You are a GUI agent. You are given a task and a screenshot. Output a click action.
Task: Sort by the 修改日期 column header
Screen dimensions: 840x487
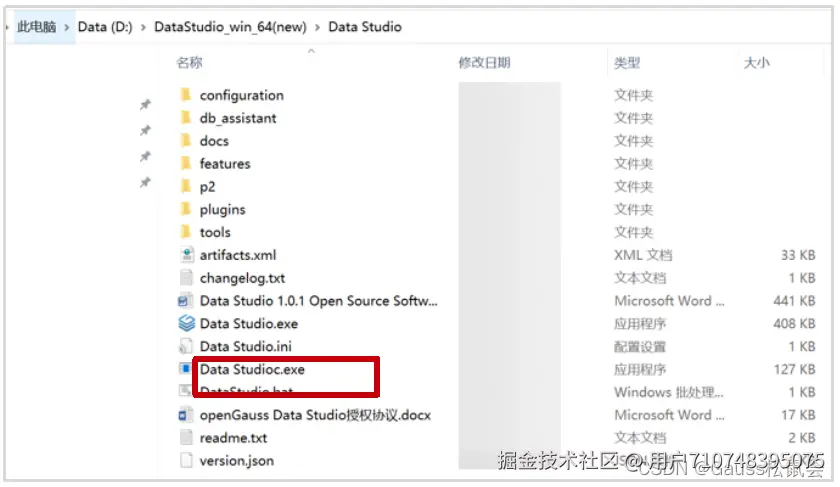pyautogui.click(x=484, y=63)
